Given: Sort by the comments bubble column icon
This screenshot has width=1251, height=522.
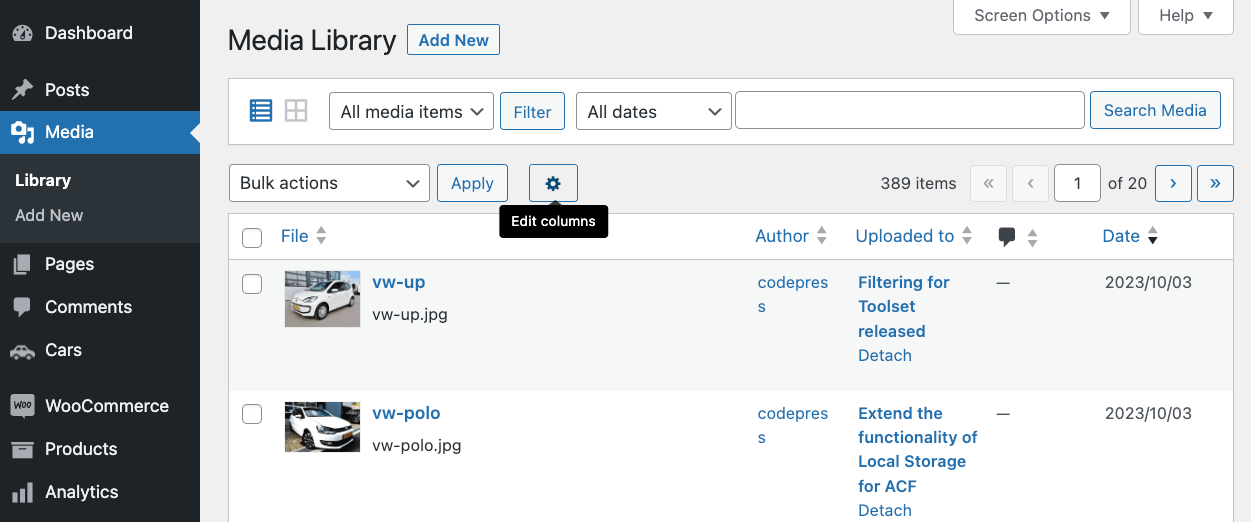Looking at the screenshot, I should click(x=1007, y=237).
